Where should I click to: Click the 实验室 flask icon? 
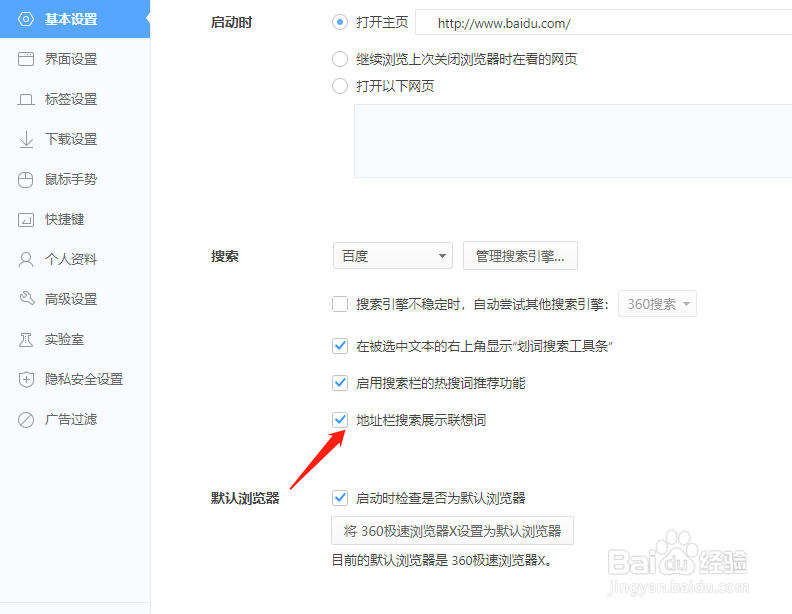26,340
